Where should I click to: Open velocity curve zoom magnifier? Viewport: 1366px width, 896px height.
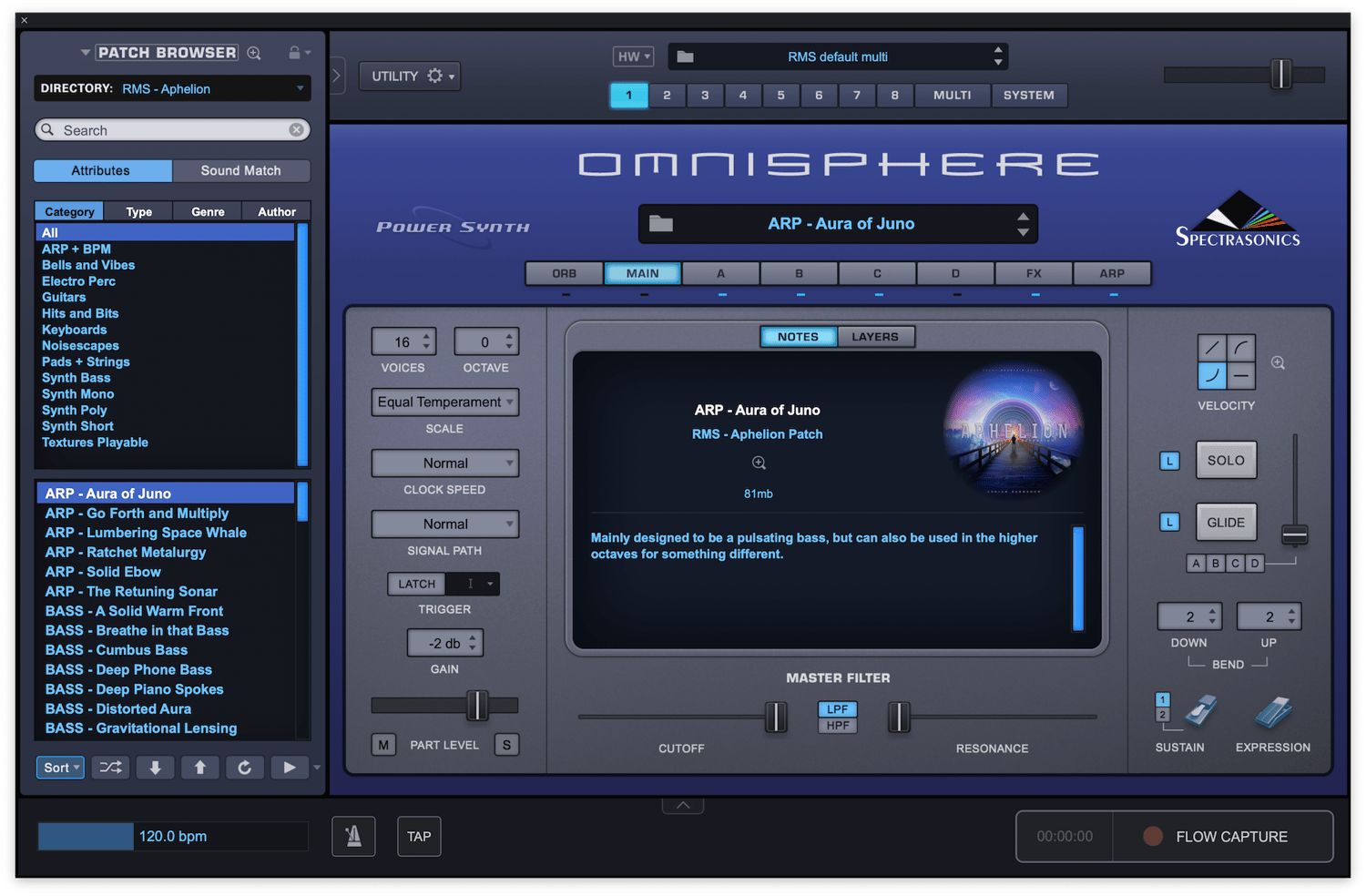coord(1279,362)
